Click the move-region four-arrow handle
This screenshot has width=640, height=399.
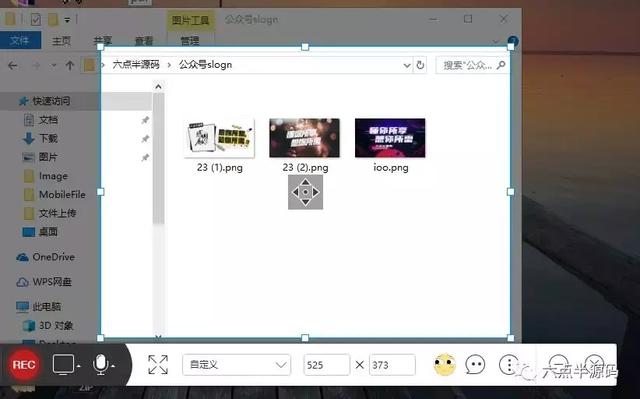tap(305, 192)
